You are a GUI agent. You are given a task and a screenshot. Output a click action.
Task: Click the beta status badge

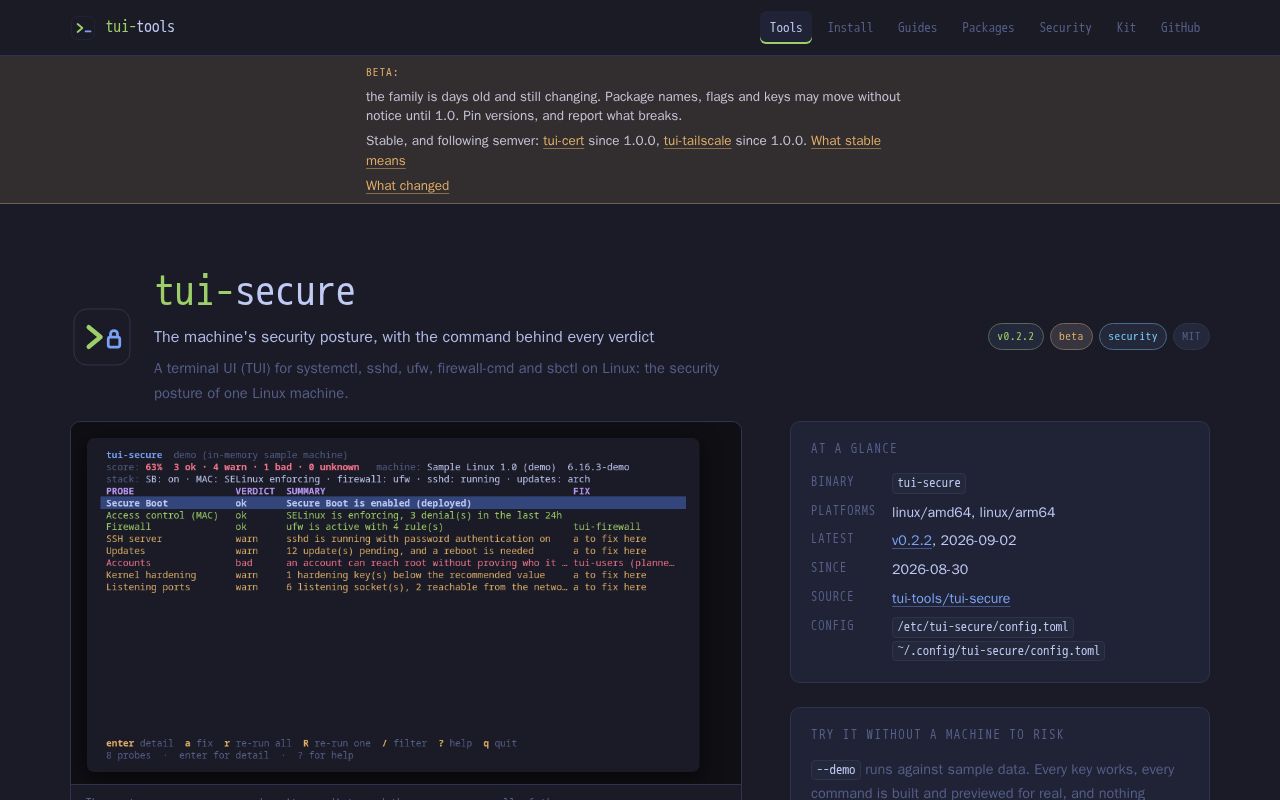[x=1071, y=336]
